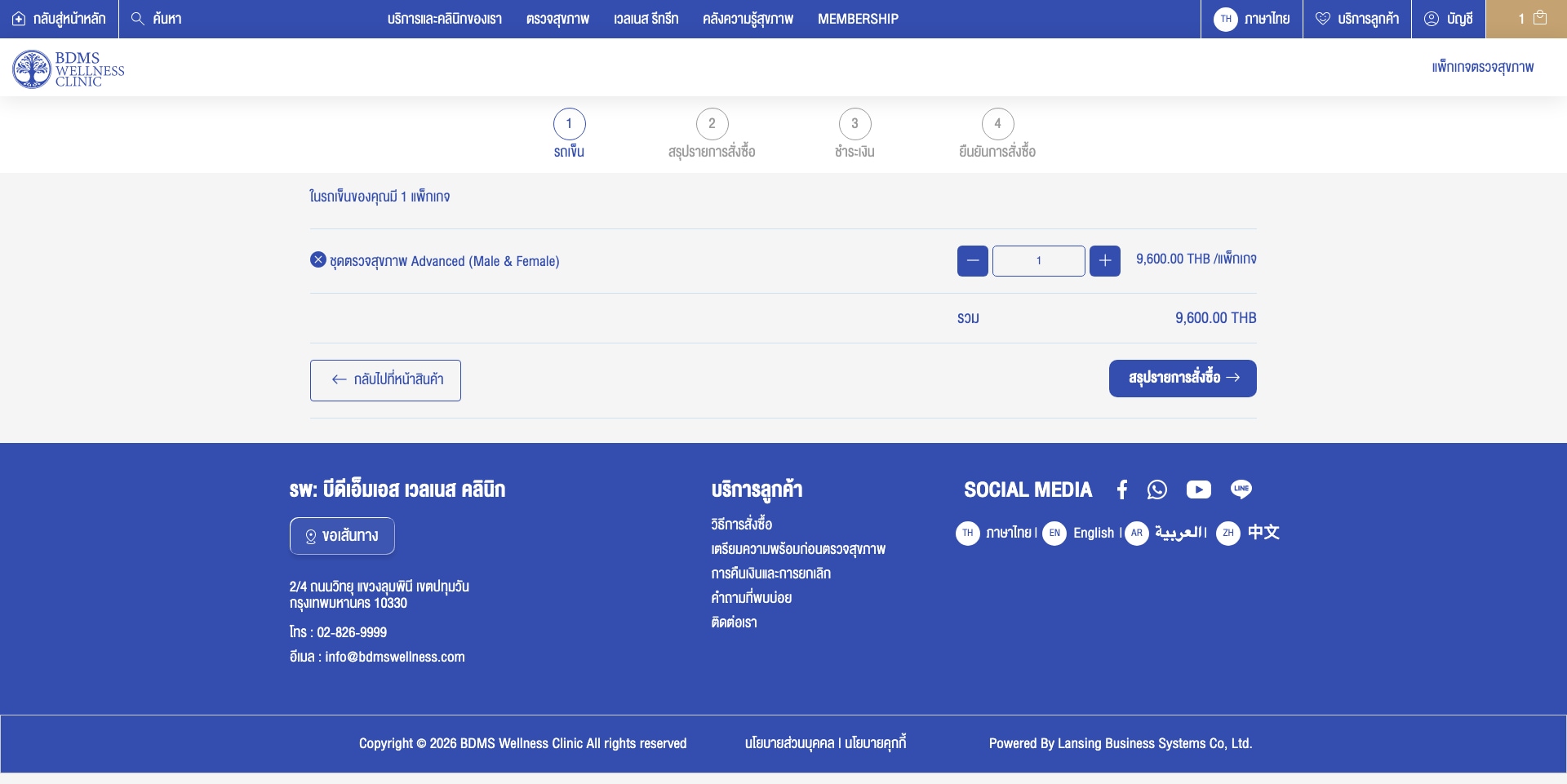Click the BDMS Wellness Clinic logo
1567x784 pixels.
(x=69, y=69)
